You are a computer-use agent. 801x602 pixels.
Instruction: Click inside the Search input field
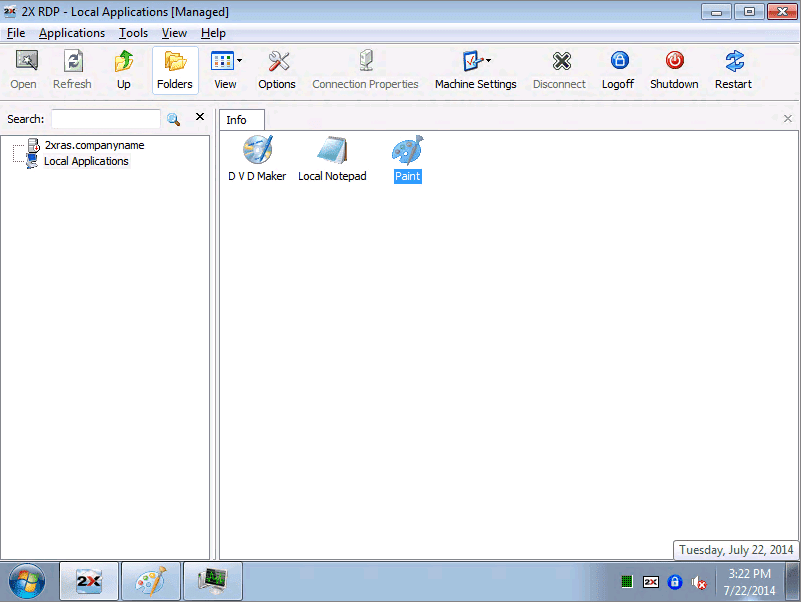[x=106, y=119]
